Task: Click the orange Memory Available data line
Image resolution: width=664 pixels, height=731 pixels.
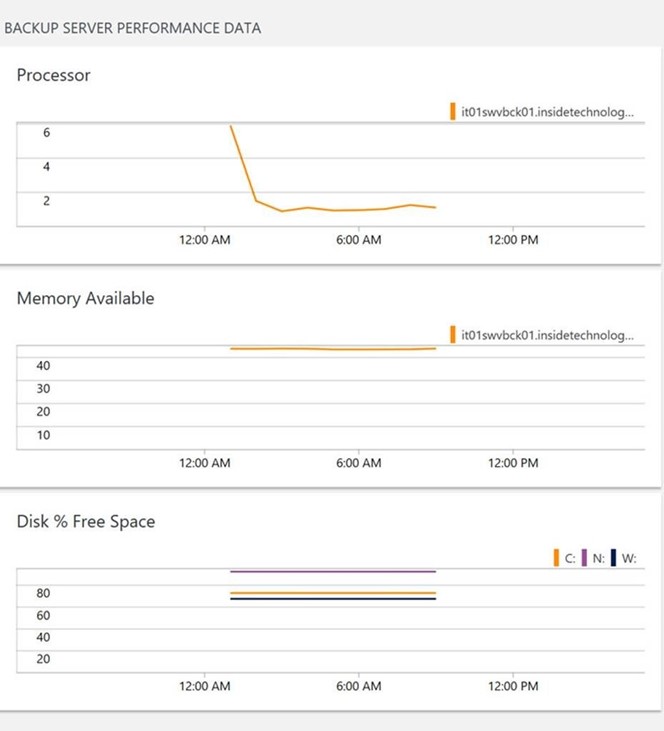Action: [x=333, y=348]
